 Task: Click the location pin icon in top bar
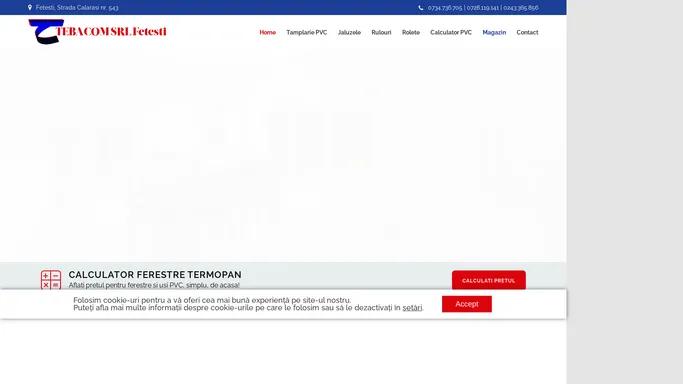[30, 7]
